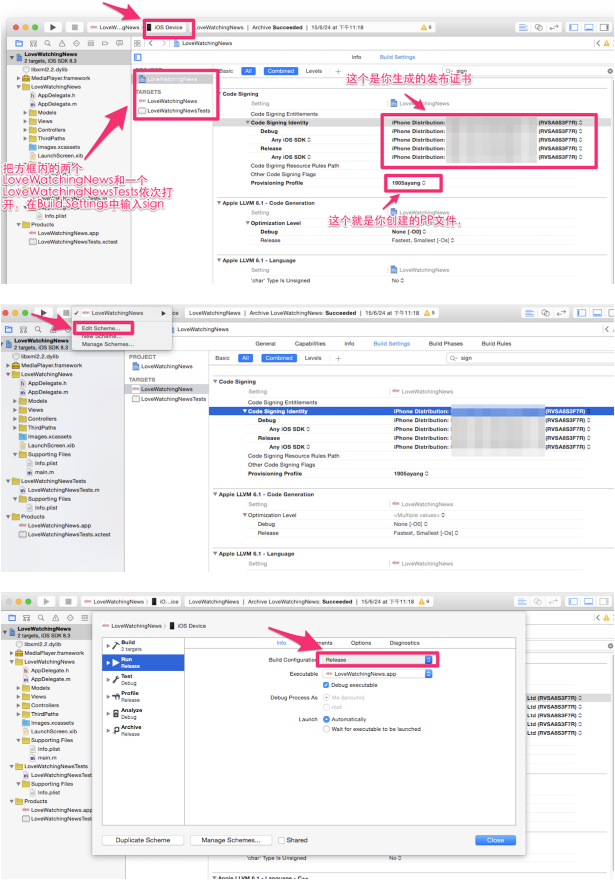Switch to version editor in top screenshot

[x=554, y=27]
